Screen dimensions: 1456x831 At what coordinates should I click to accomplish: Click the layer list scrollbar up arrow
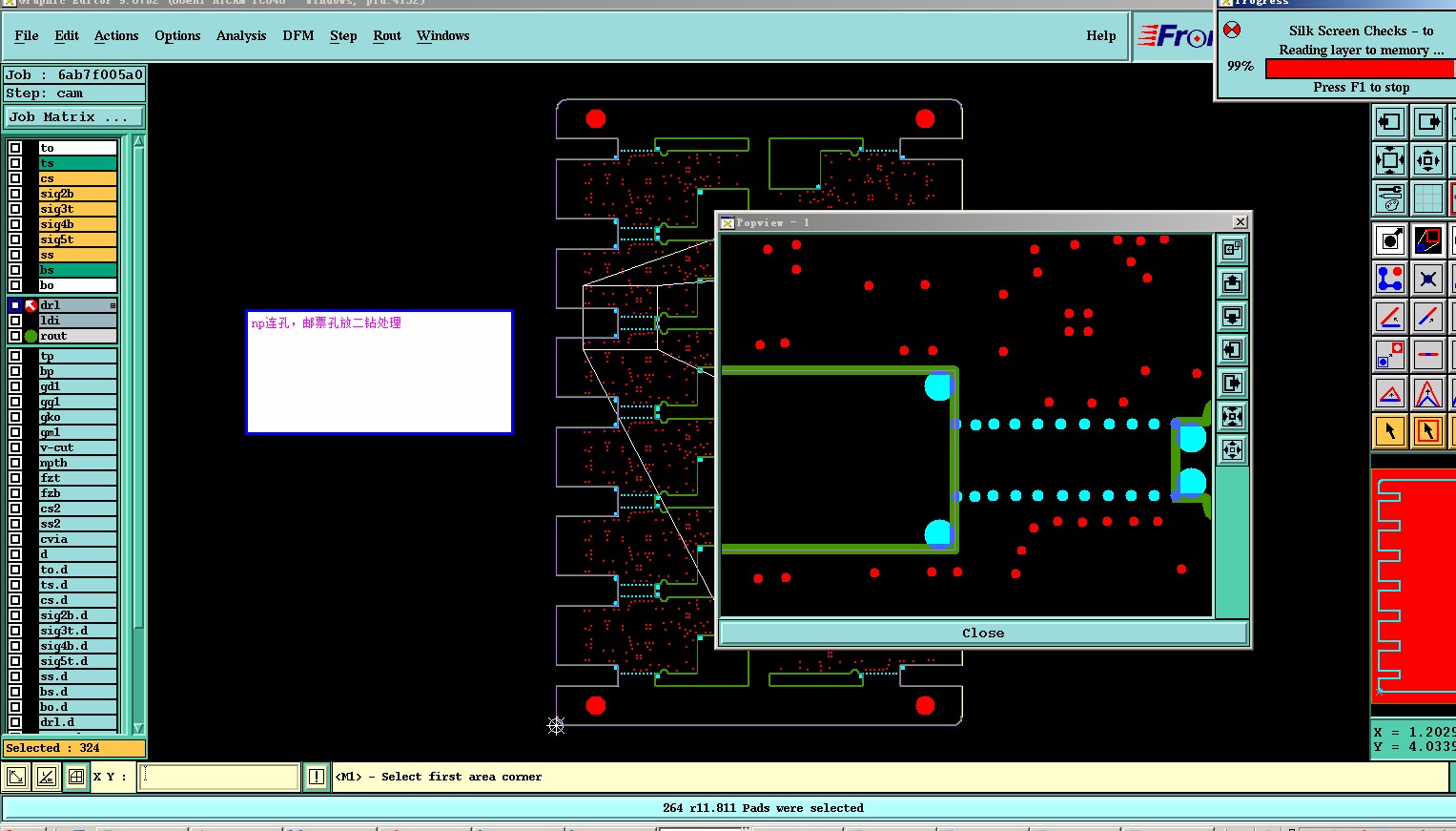139,141
